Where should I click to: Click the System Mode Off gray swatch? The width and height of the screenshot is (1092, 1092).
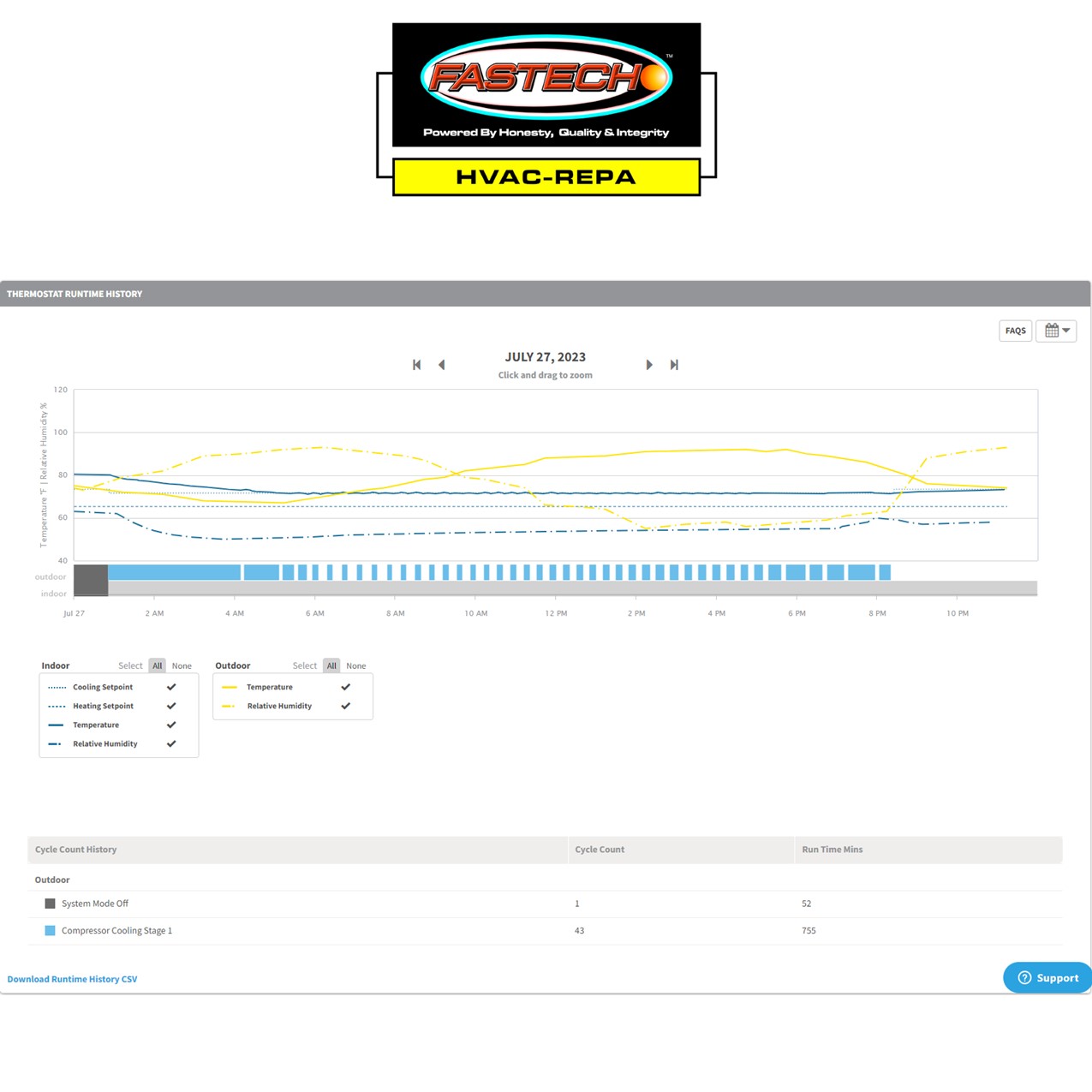coord(50,904)
